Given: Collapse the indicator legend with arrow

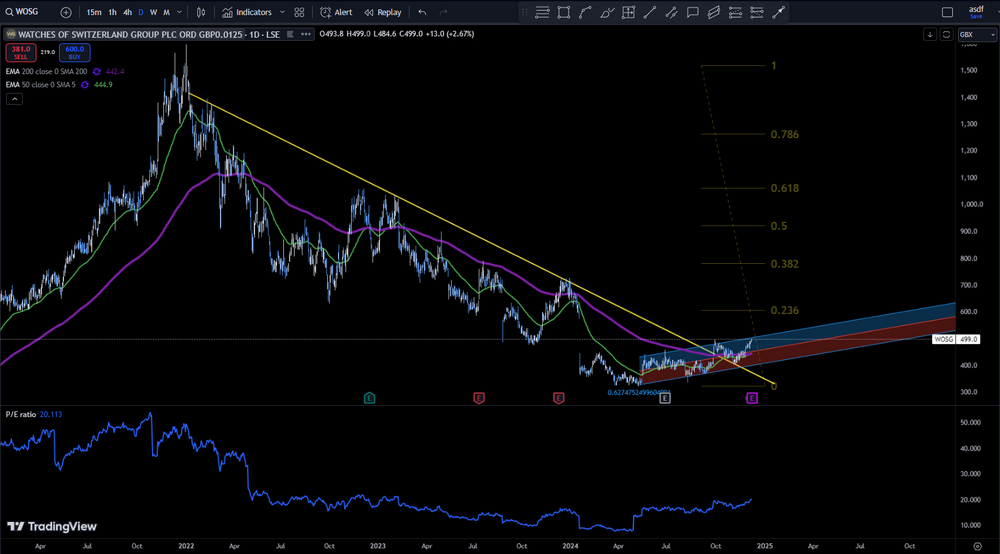Looking at the screenshot, I should [14, 99].
